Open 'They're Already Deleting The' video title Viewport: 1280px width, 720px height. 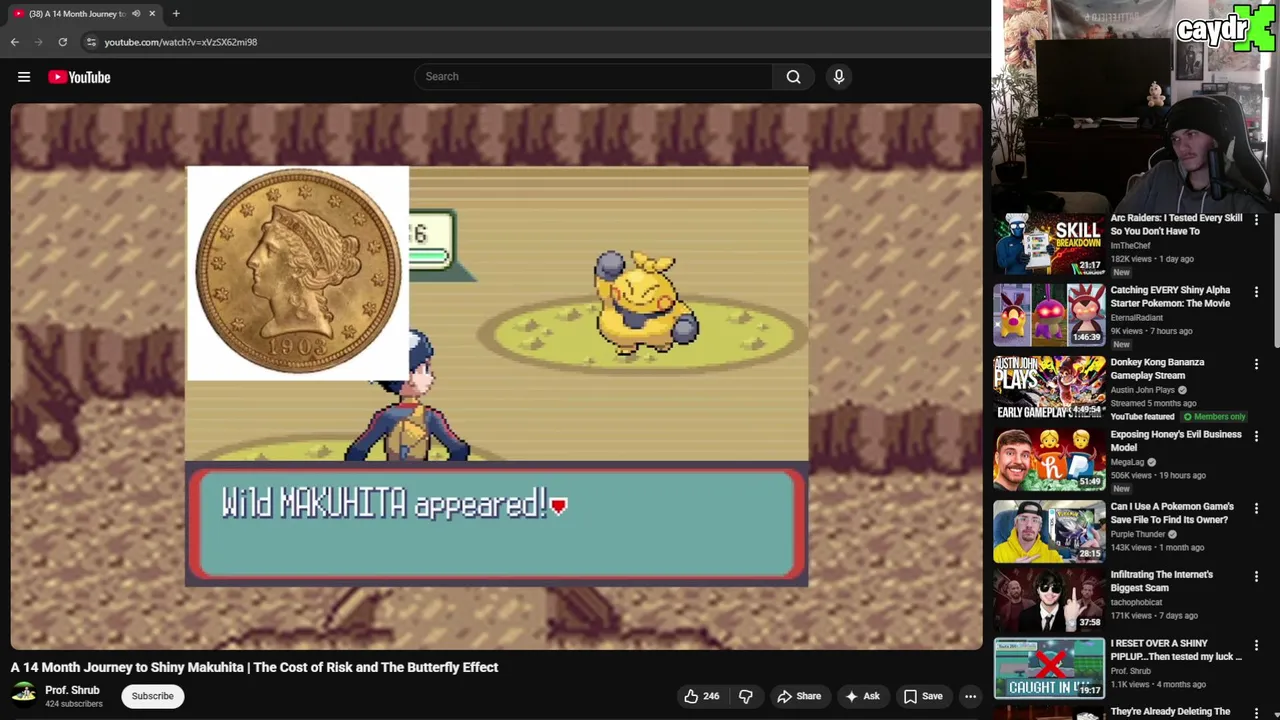point(1170,712)
